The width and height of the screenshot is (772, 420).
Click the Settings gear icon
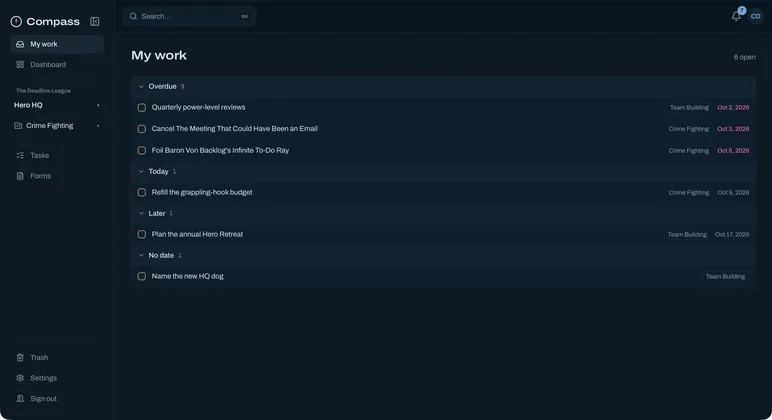pos(20,378)
